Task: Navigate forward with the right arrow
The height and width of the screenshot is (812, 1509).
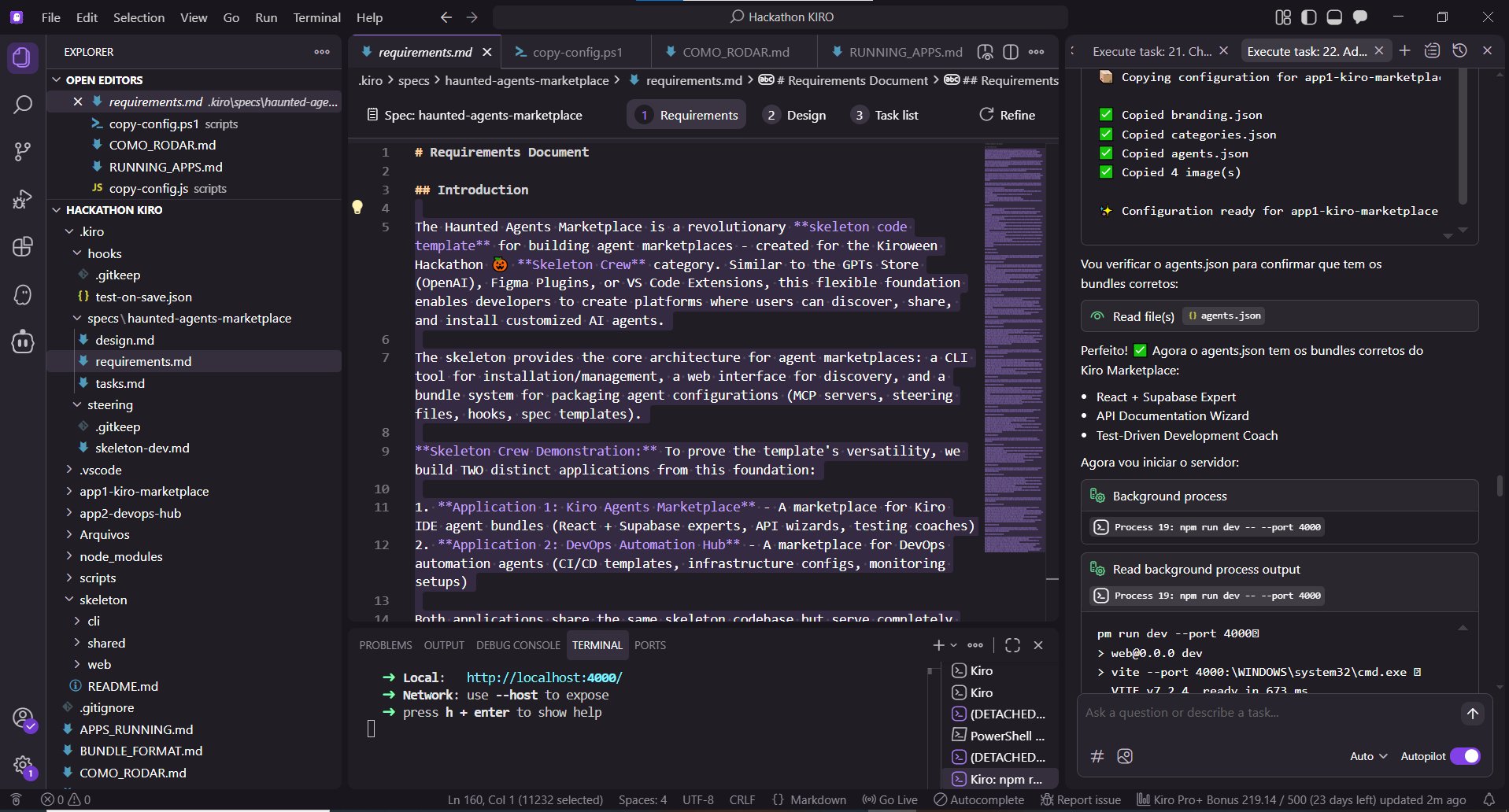Action: (x=472, y=17)
